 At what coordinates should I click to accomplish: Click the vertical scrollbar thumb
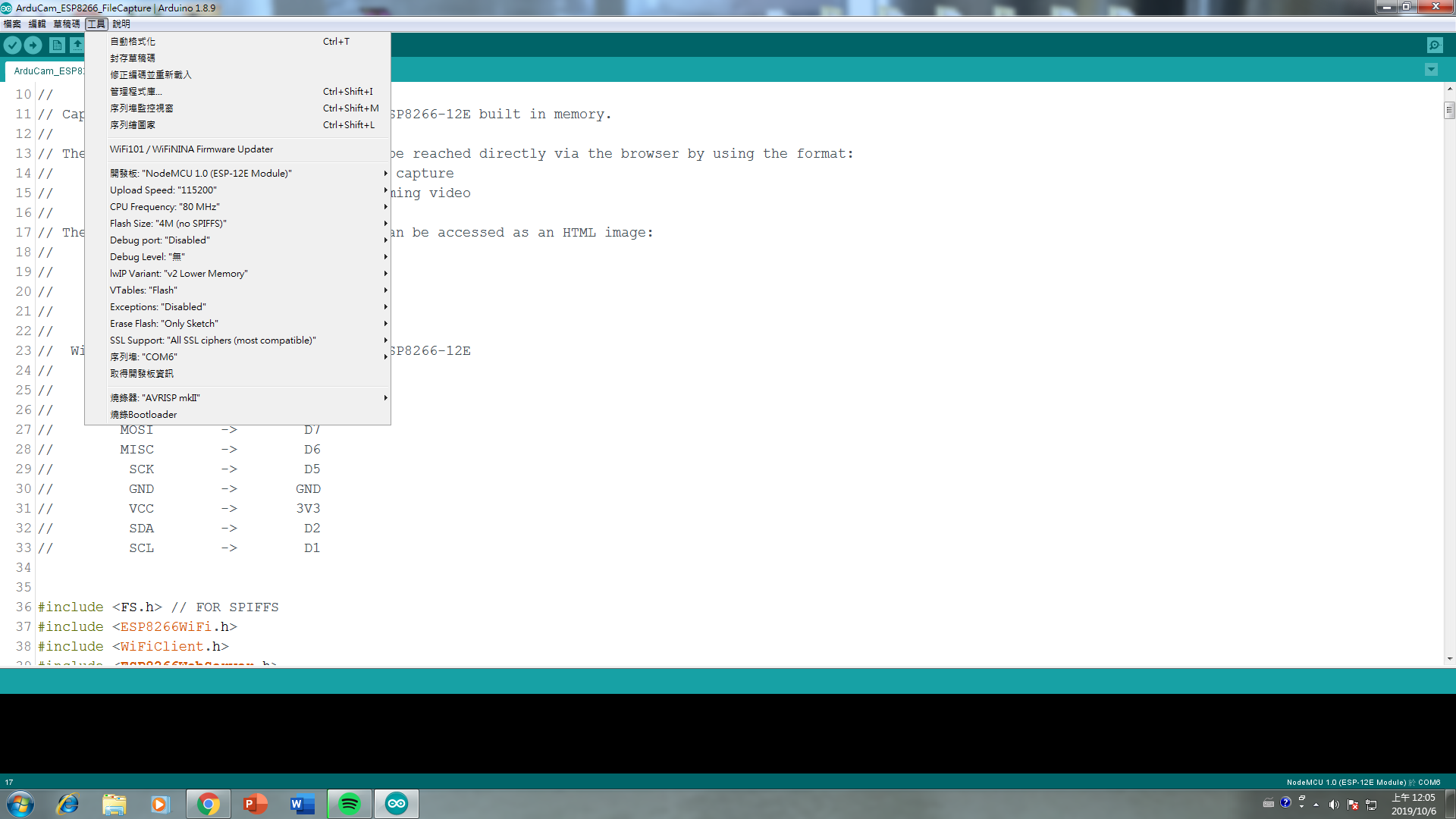click(1449, 110)
